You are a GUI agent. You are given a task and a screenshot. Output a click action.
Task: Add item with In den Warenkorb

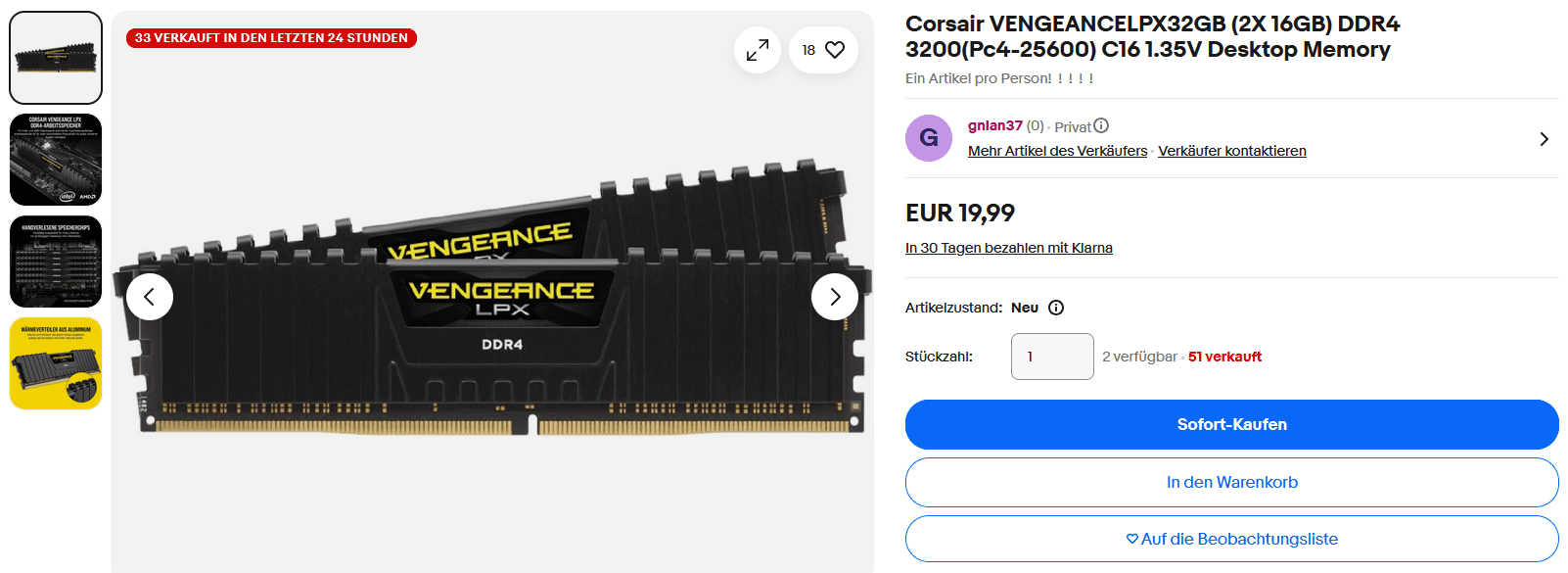tap(1231, 482)
